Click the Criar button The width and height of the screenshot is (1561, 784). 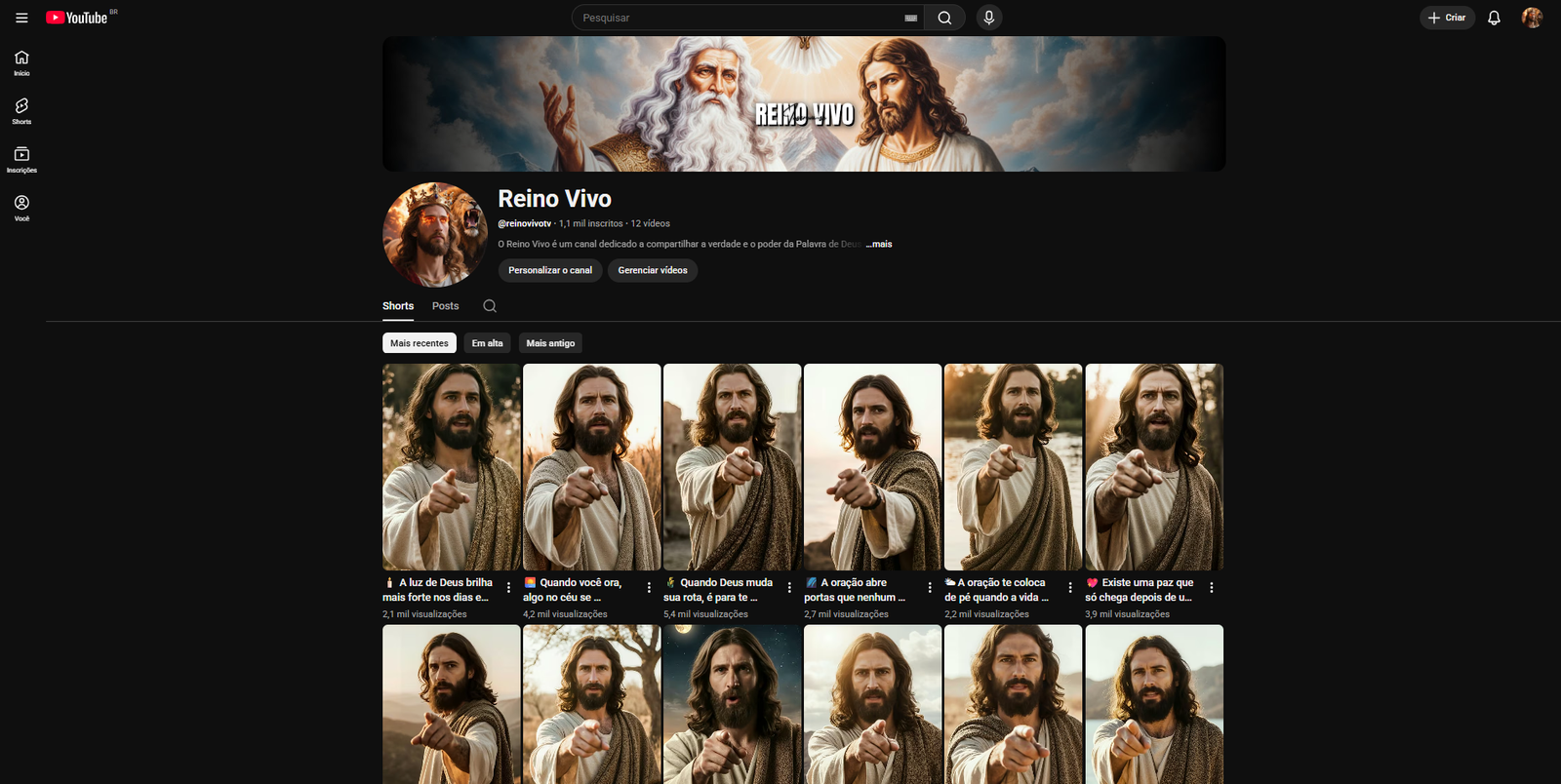click(x=1447, y=18)
